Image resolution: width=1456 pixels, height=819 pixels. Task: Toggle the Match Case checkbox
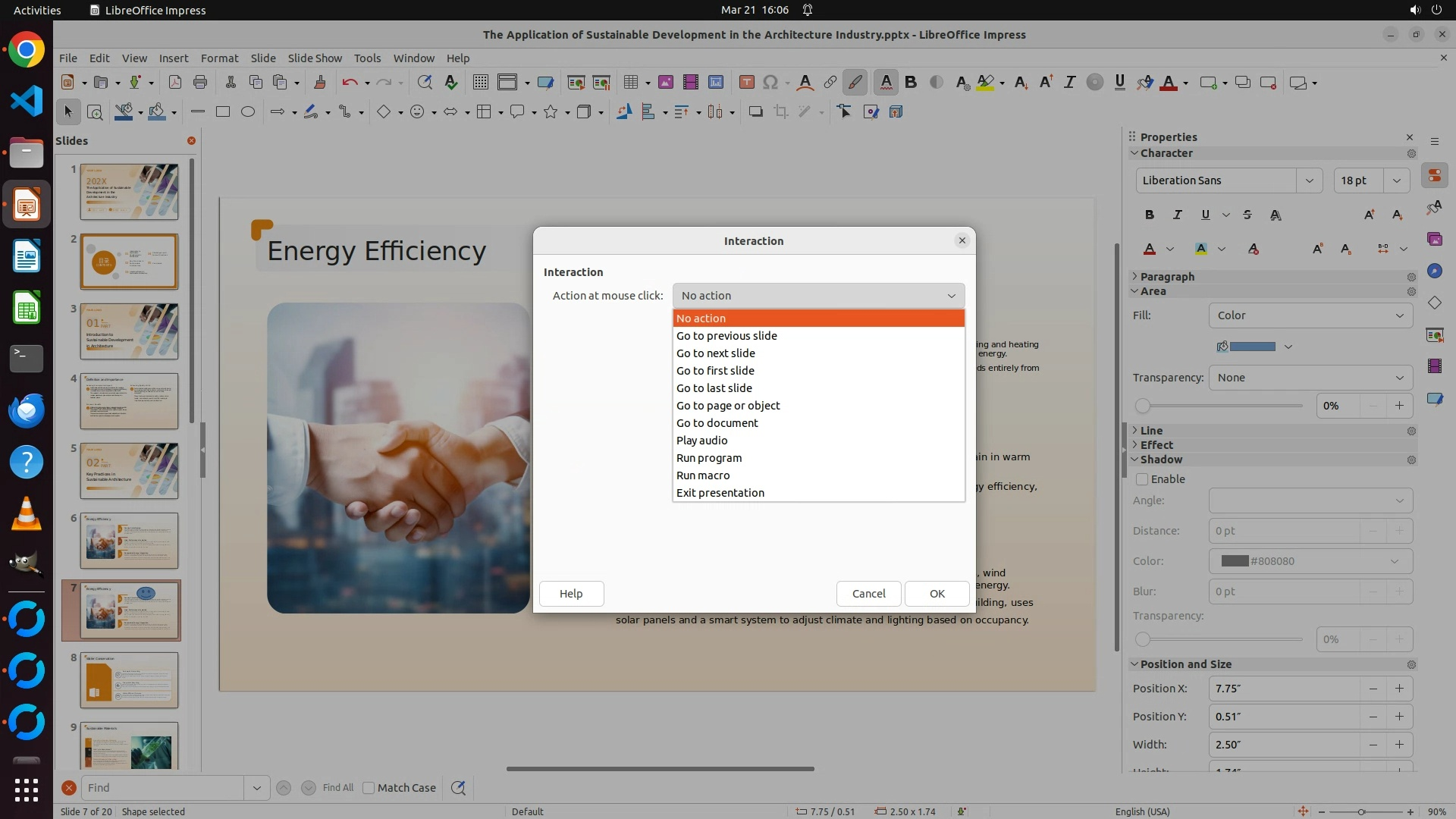369,788
